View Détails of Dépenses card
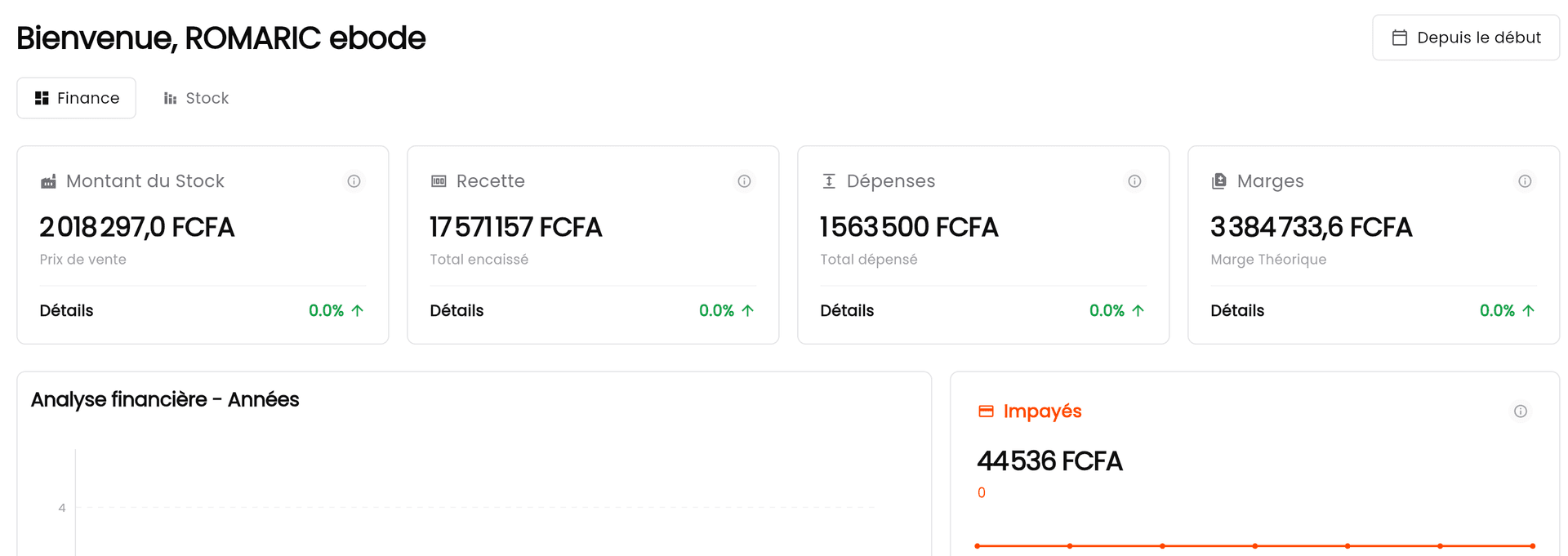 click(847, 310)
